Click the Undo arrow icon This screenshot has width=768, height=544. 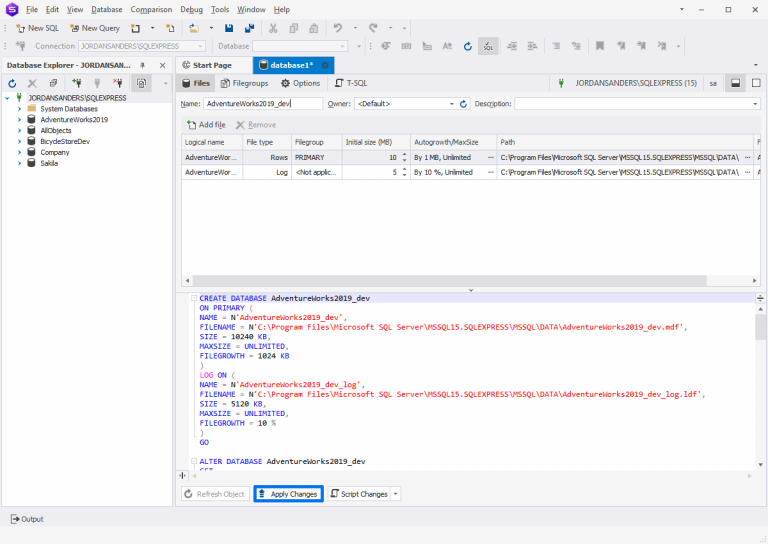point(338,28)
